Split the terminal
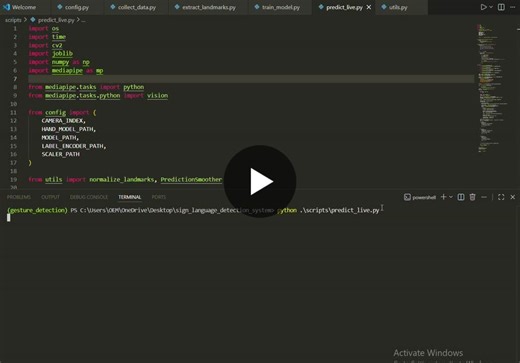This screenshot has height=363, width=520. 461,197
